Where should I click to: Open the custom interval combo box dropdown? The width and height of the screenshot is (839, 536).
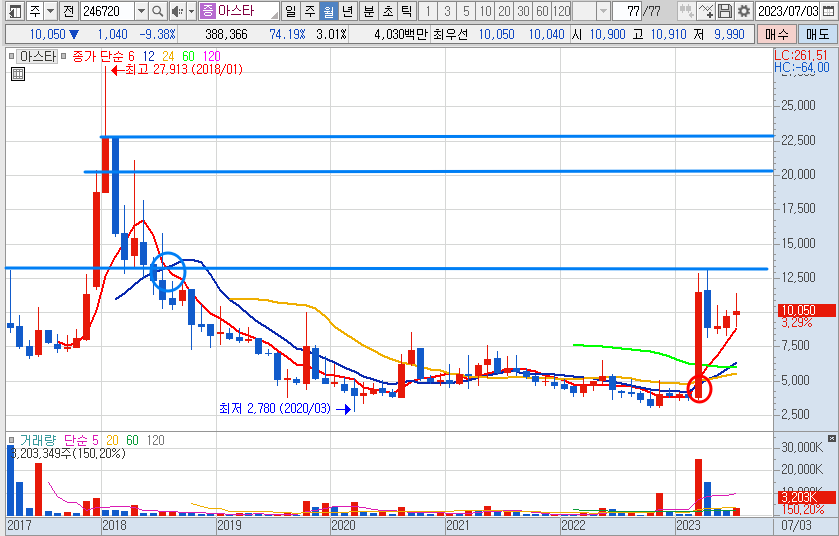pyautogui.click(x=603, y=11)
